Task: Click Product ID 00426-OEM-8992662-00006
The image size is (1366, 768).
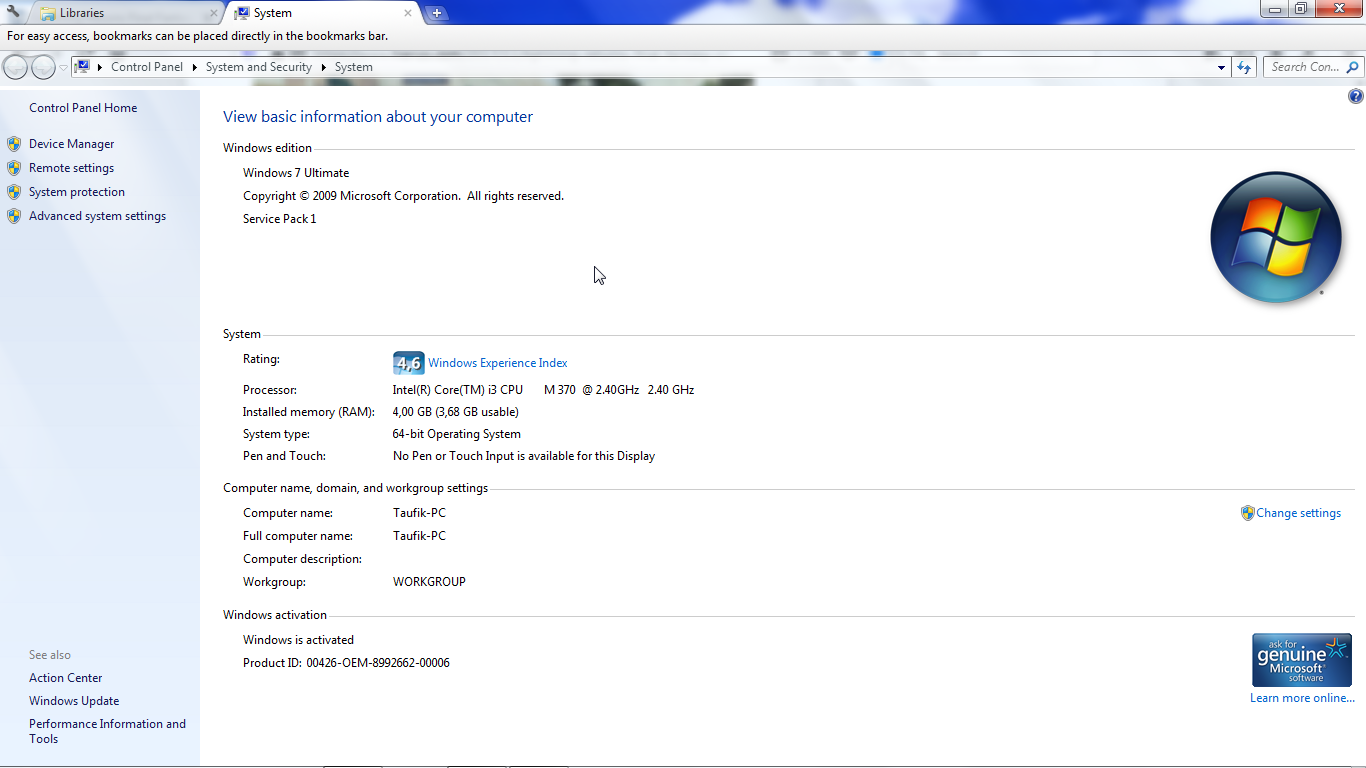Action: click(x=346, y=663)
